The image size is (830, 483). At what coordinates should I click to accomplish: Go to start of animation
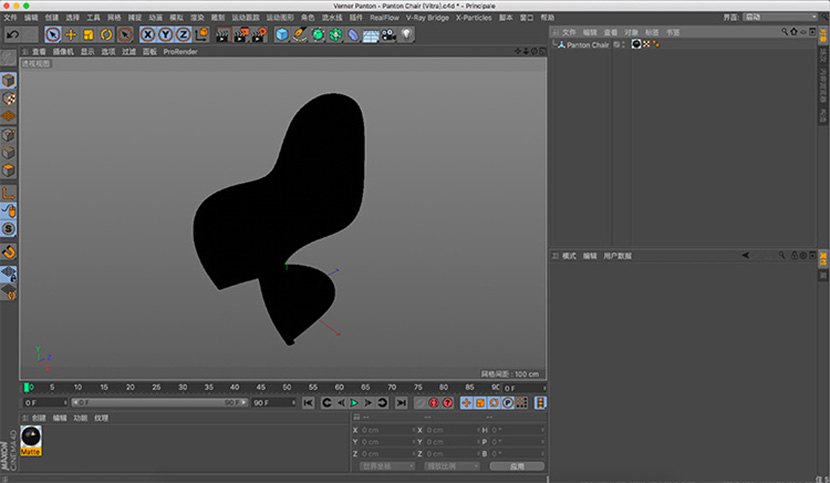(308, 403)
